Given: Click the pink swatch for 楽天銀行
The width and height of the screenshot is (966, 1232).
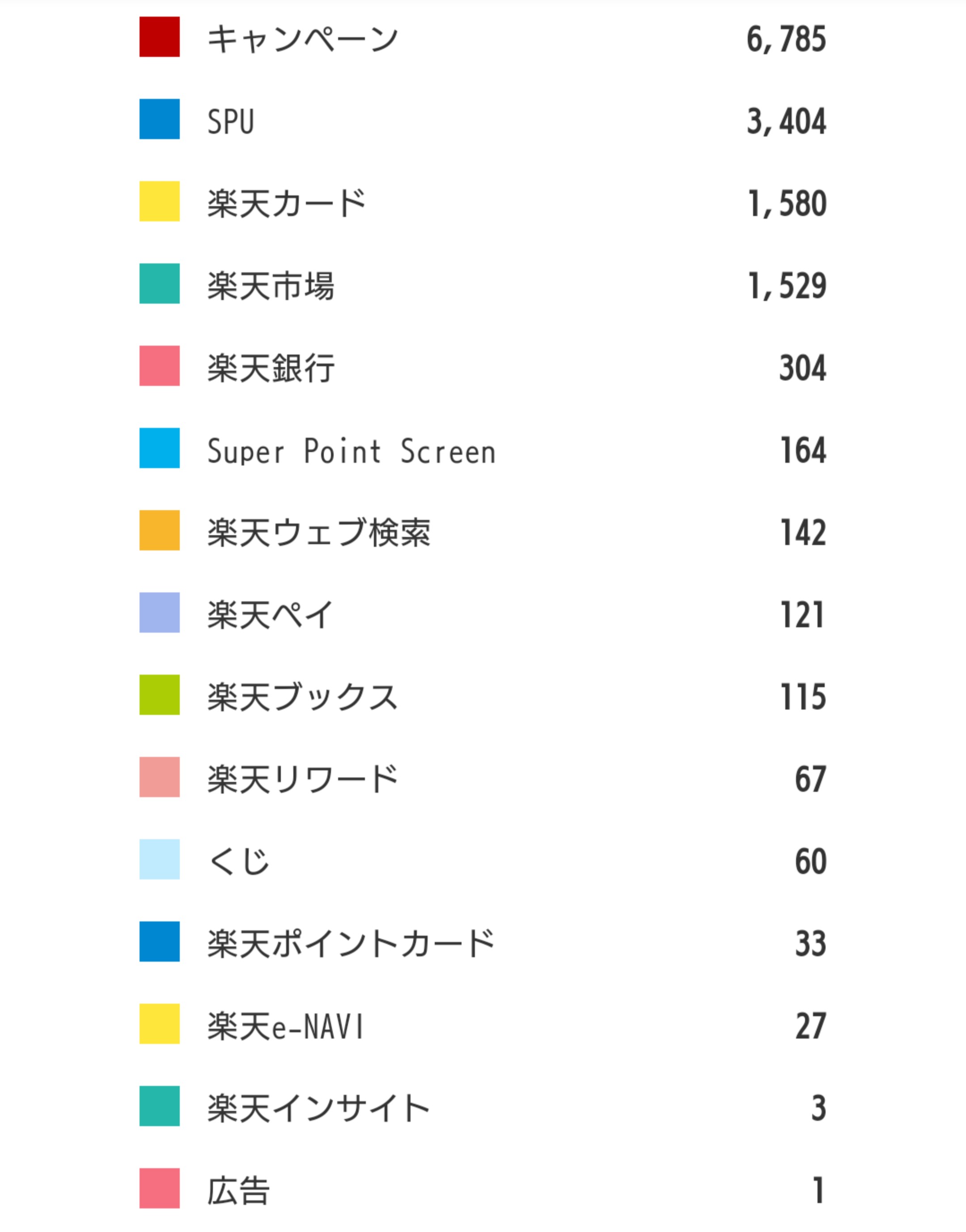Looking at the screenshot, I should [x=160, y=366].
